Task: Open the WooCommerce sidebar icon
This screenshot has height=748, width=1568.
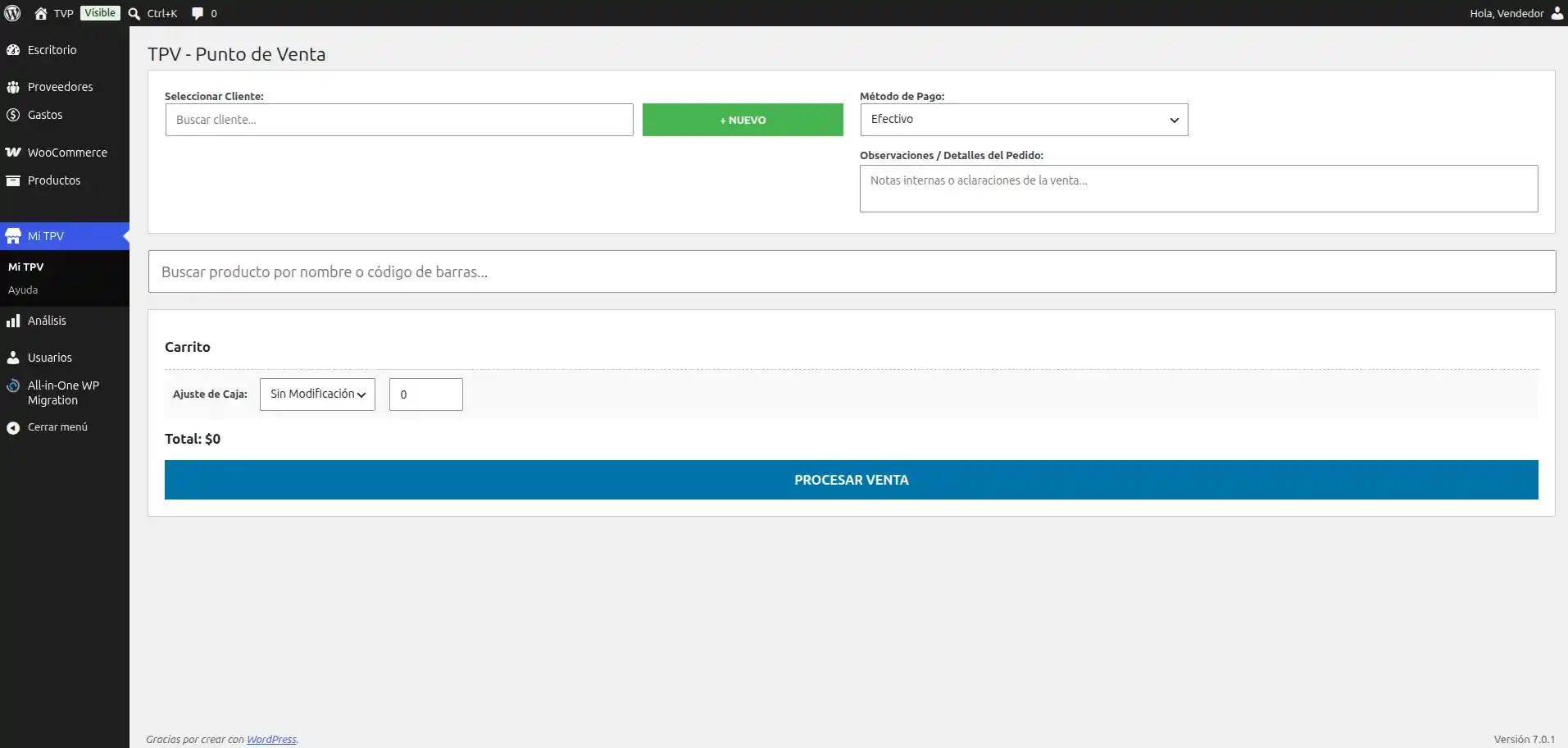Action: (13, 153)
